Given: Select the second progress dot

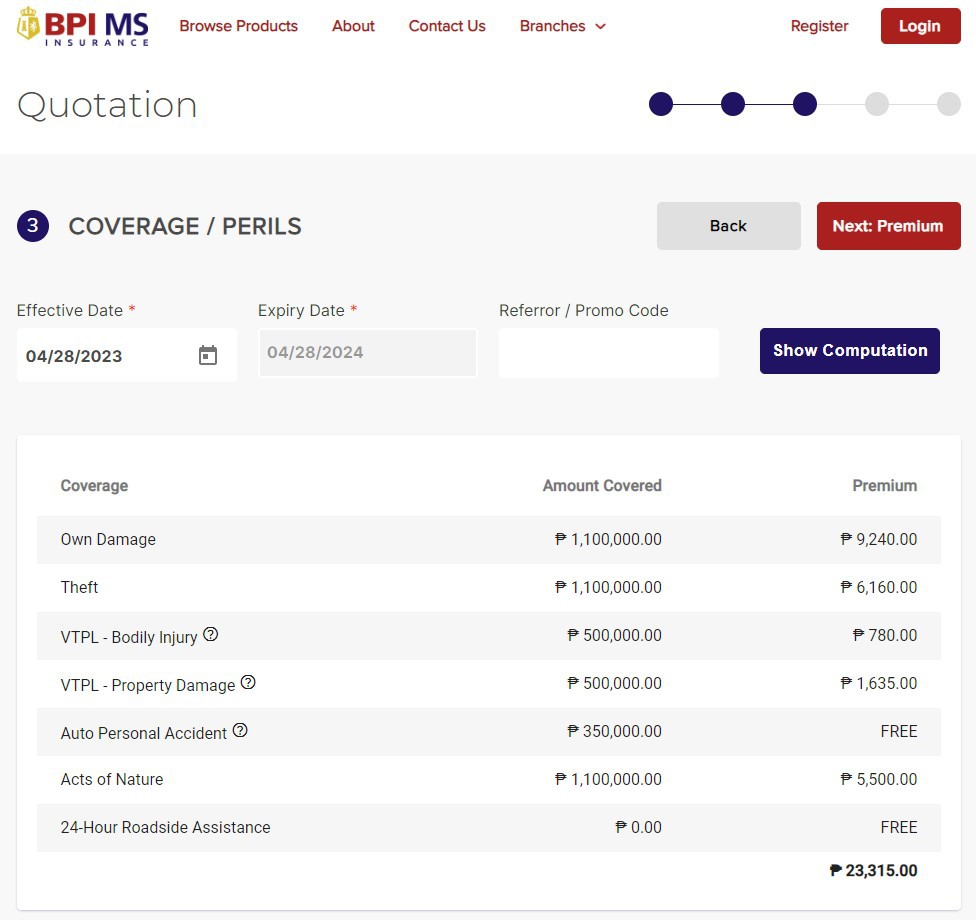Looking at the screenshot, I should (x=733, y=104).
